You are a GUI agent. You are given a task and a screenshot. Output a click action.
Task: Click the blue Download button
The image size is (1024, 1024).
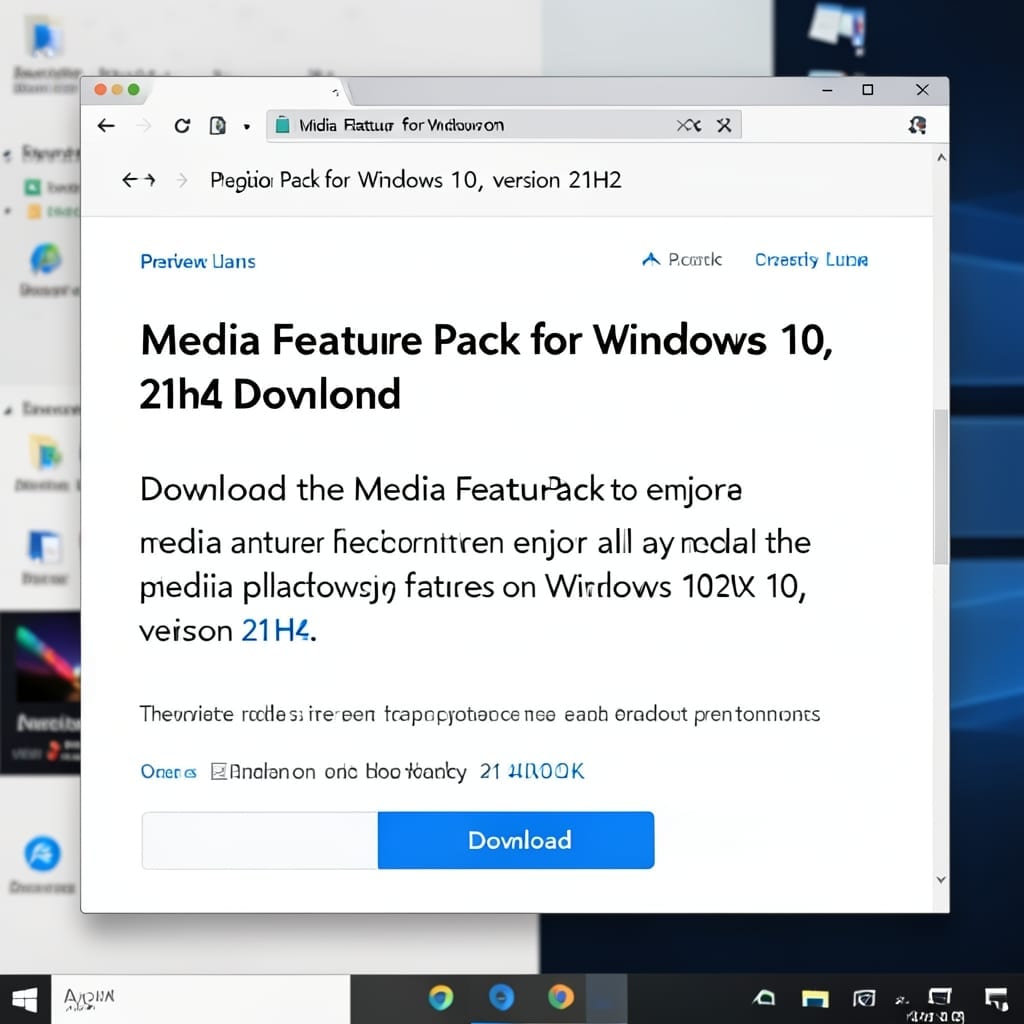[x=516, y=840]
